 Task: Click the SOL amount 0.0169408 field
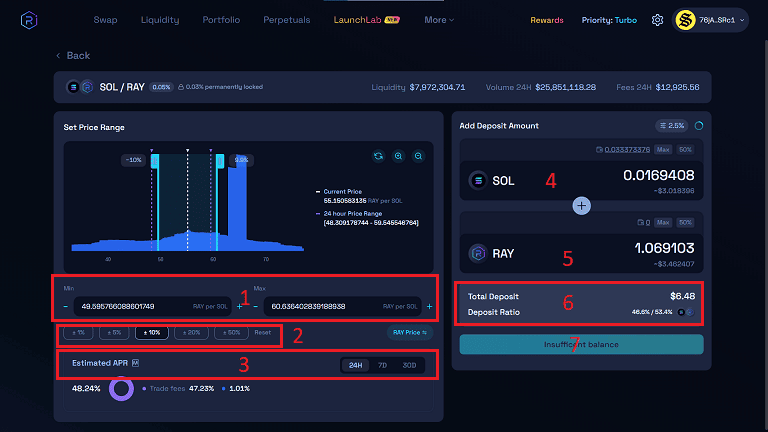658,175
